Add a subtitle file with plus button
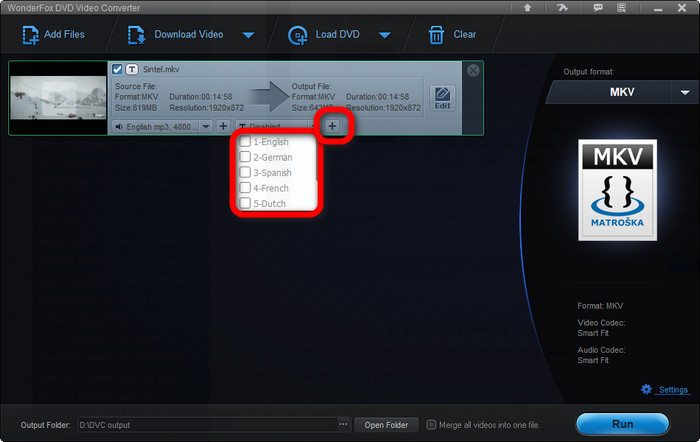 [332, 126]
